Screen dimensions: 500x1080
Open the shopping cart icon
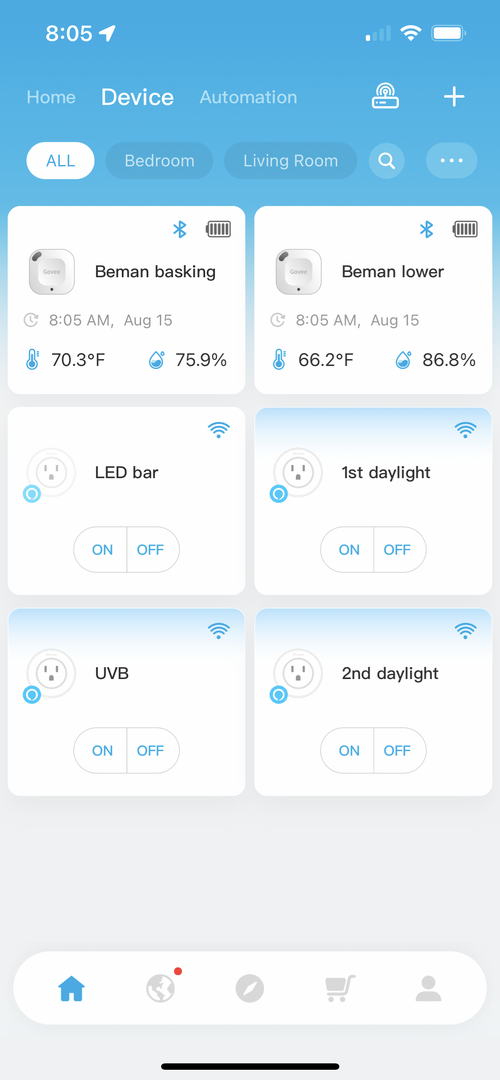pyautogui.click(x=340, y=988)
